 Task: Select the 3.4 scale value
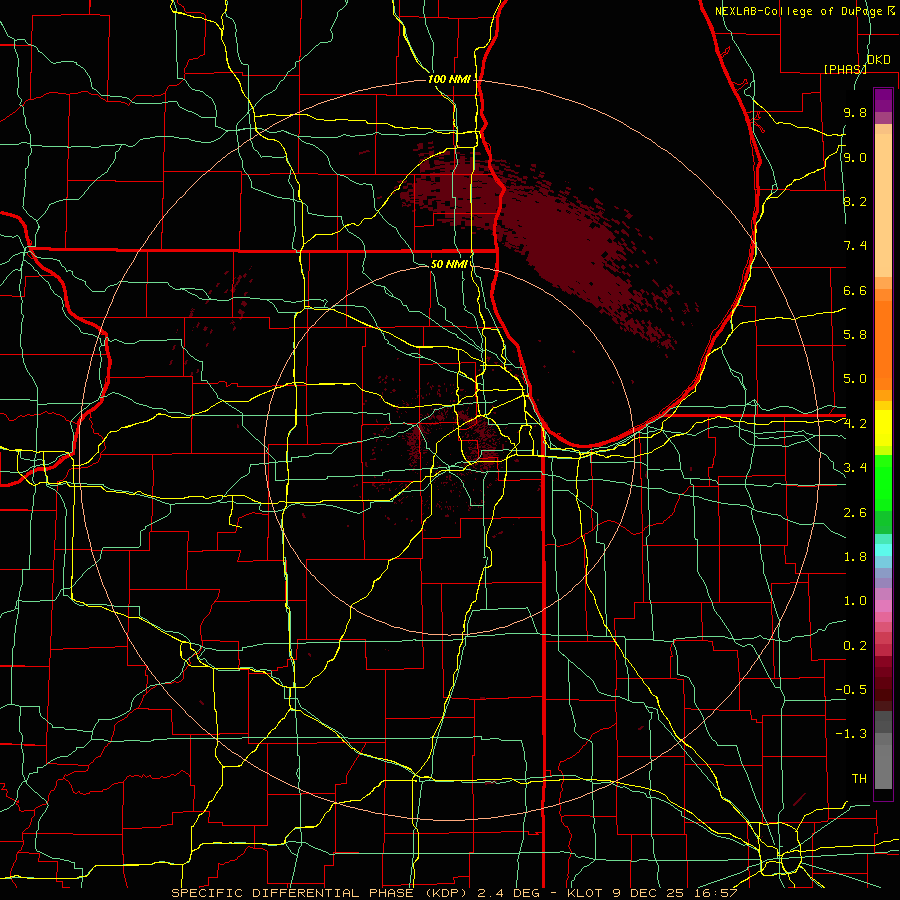855,468
